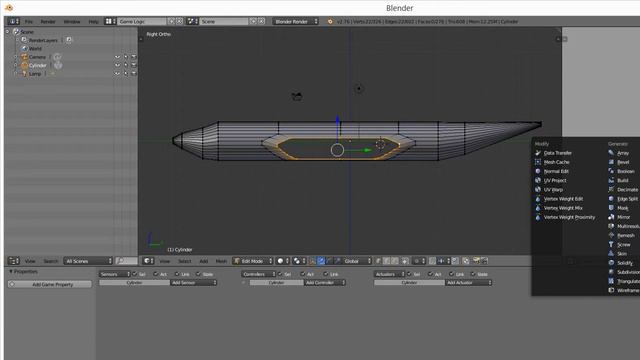Click the outliner search field

tap(126, 261)
